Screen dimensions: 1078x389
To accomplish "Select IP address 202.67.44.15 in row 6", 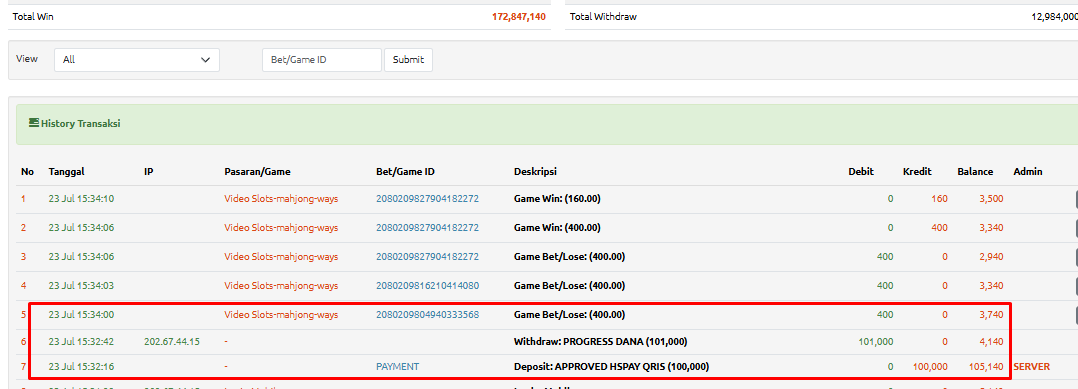I will [x=172, y=341].
